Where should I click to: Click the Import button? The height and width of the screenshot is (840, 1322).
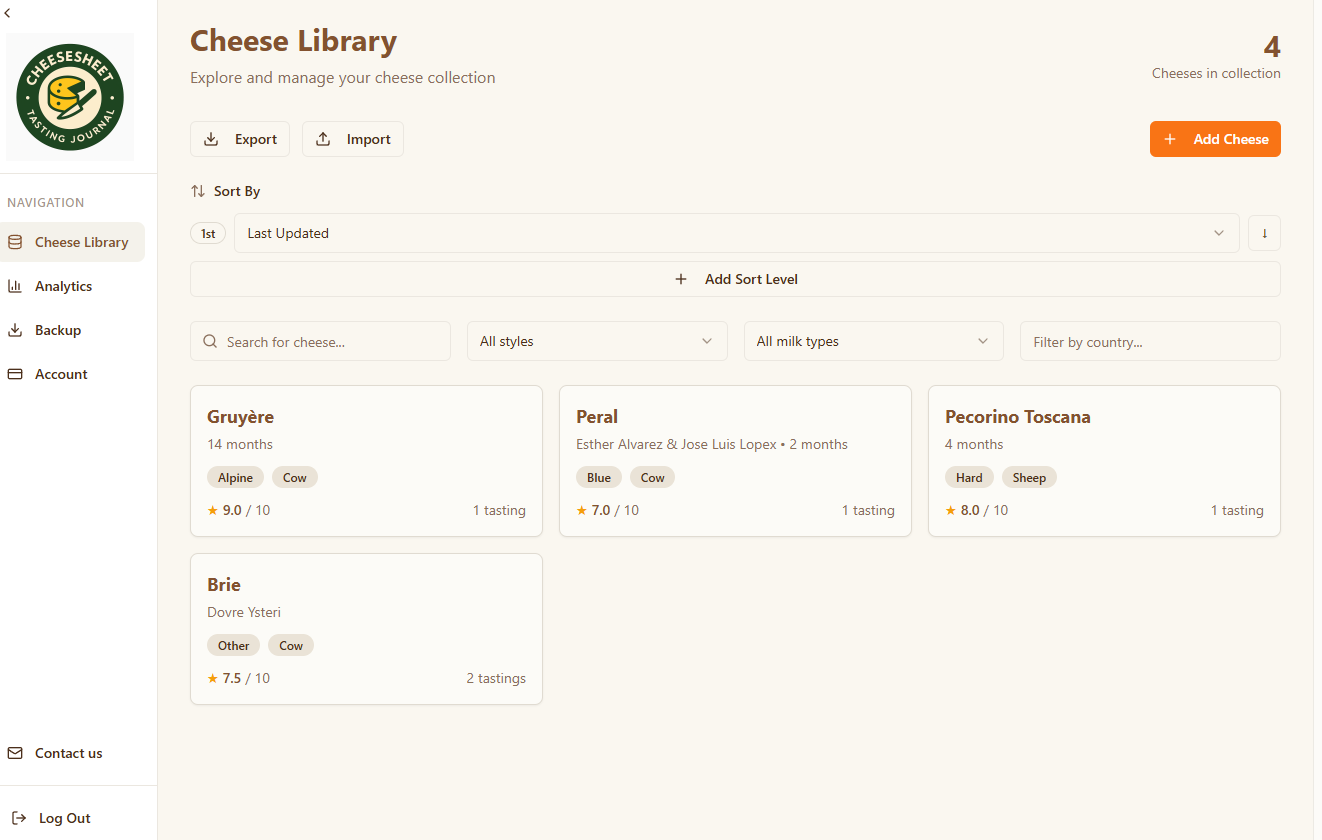[x=353, y=139]
